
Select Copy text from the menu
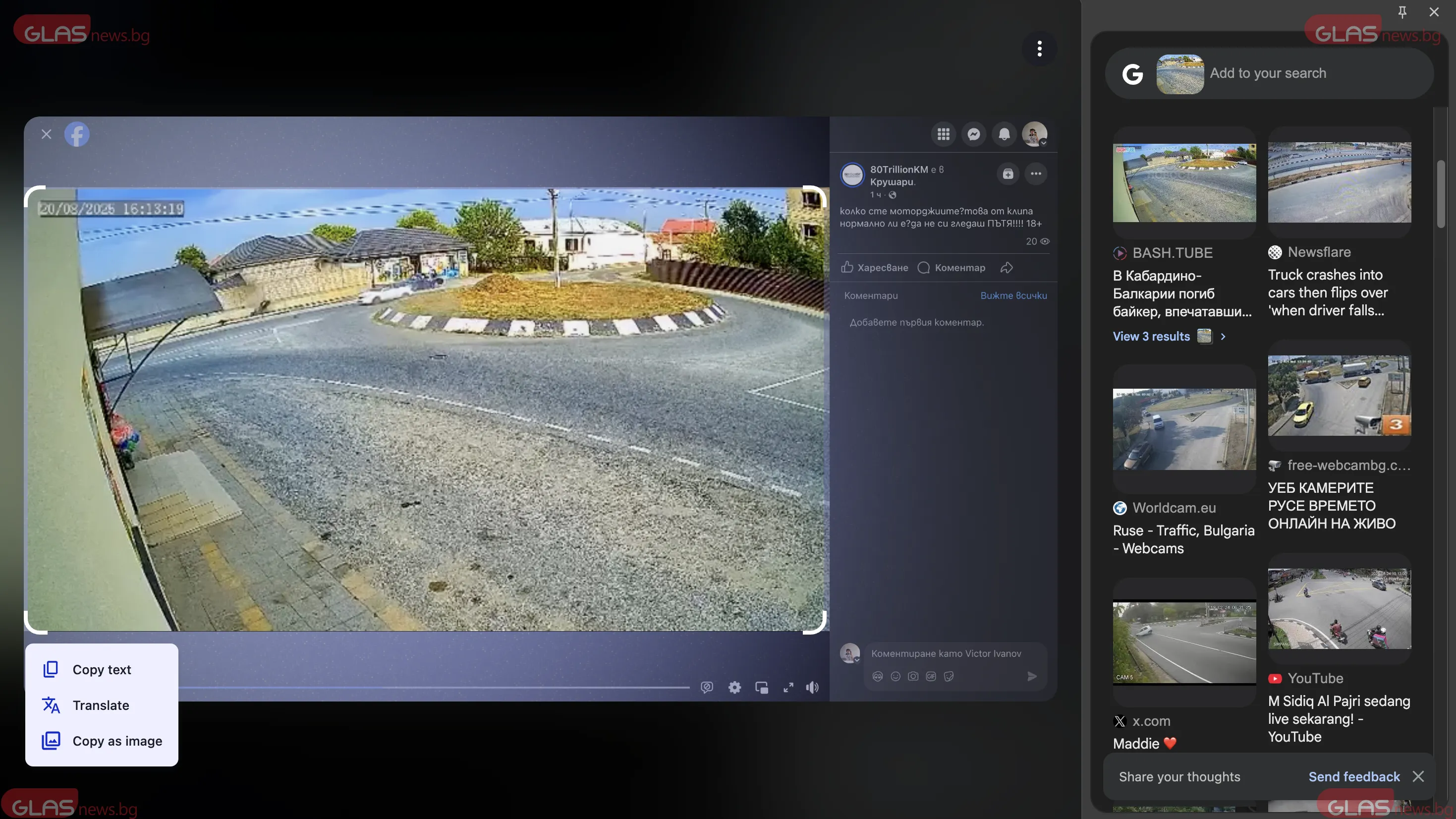(x=102, y=670)
